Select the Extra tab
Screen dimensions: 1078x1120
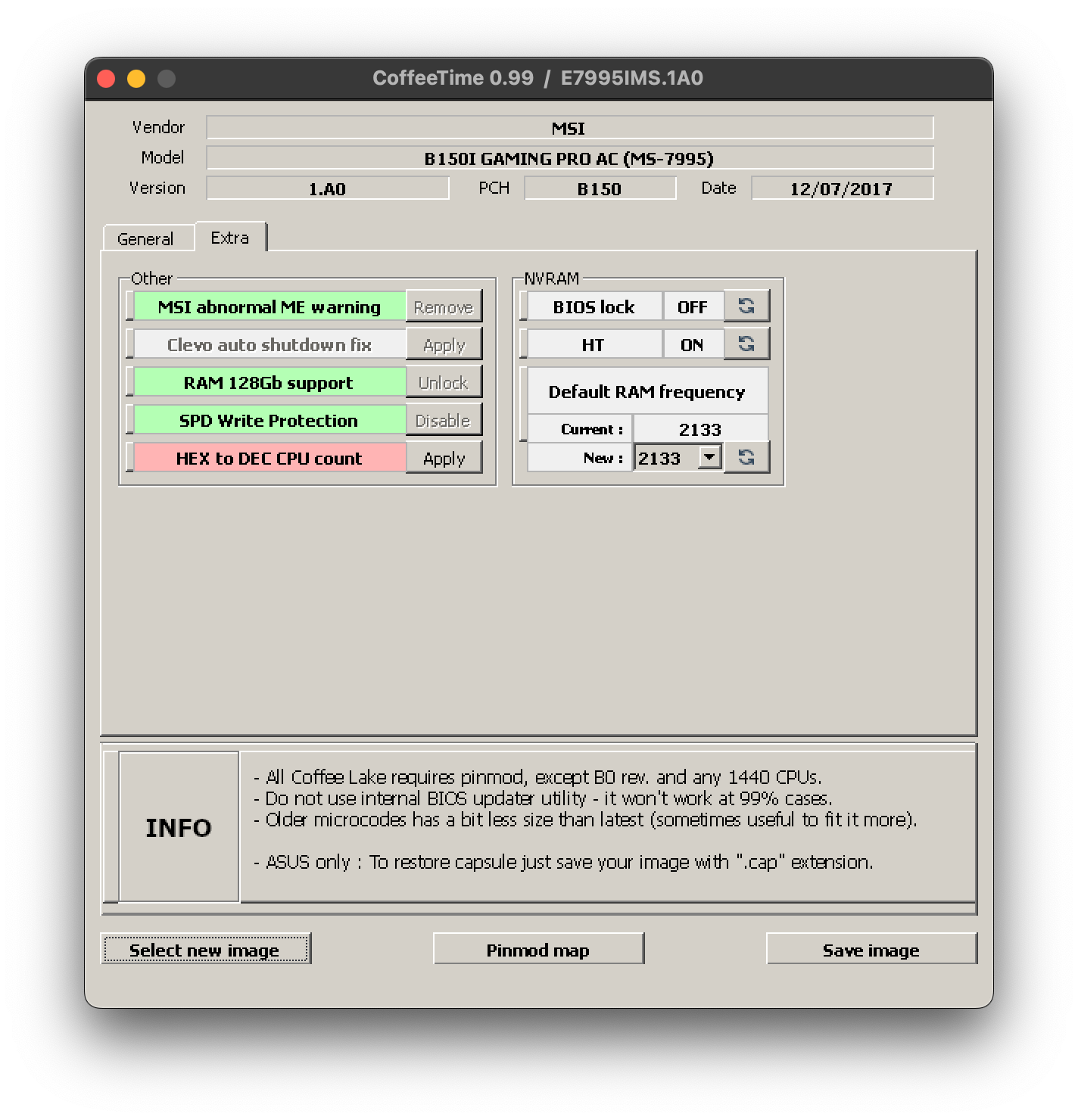[230, 237]
